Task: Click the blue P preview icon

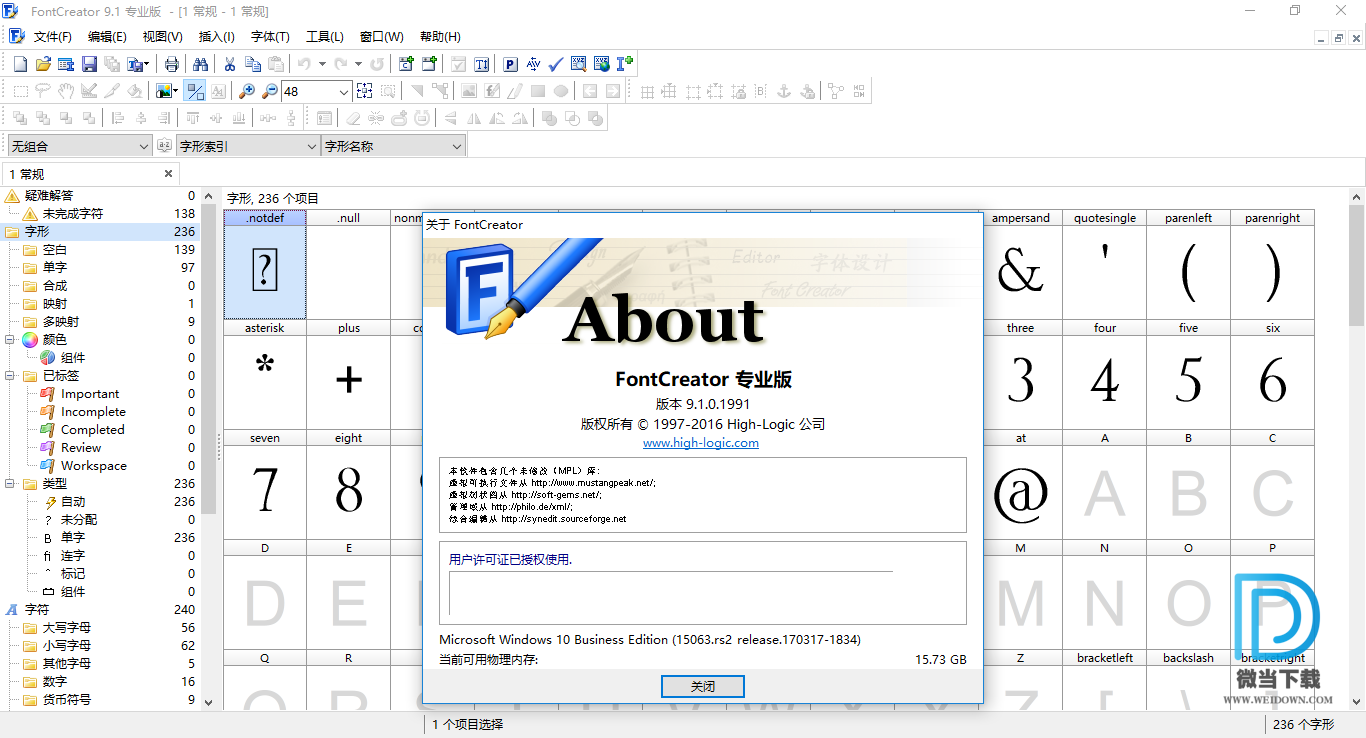Action: [x=510, y=64]
